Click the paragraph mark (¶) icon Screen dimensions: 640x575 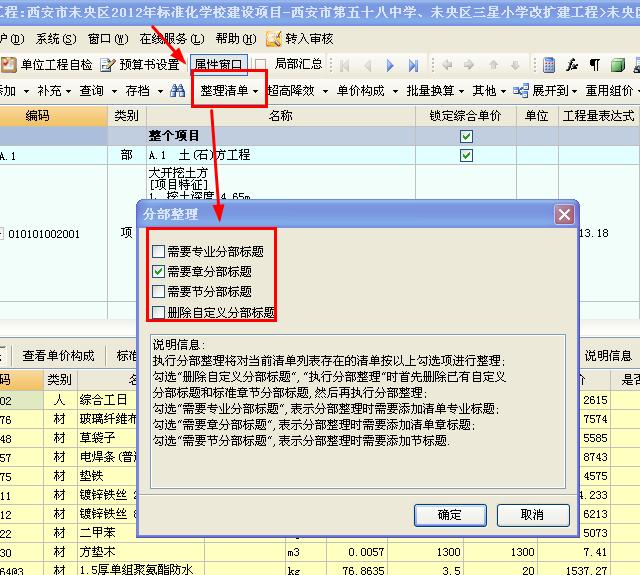point(595,65)
